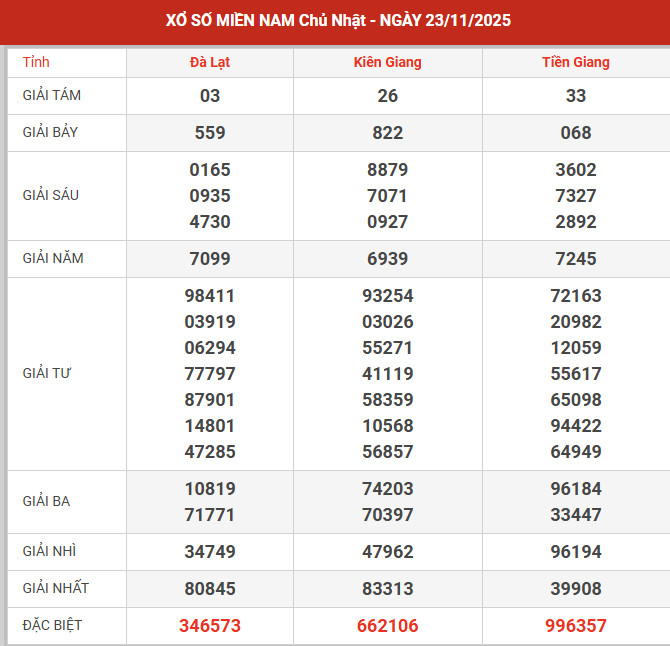Select the Tỉnh header cell
The height and width of the screenshot is (646, 670).
click(35, 62)
